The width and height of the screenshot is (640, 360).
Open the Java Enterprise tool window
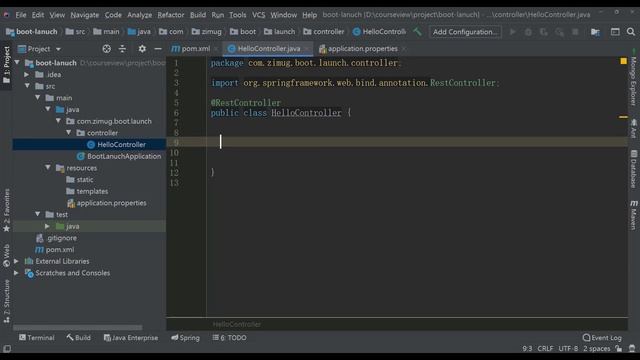pos(131,338)
